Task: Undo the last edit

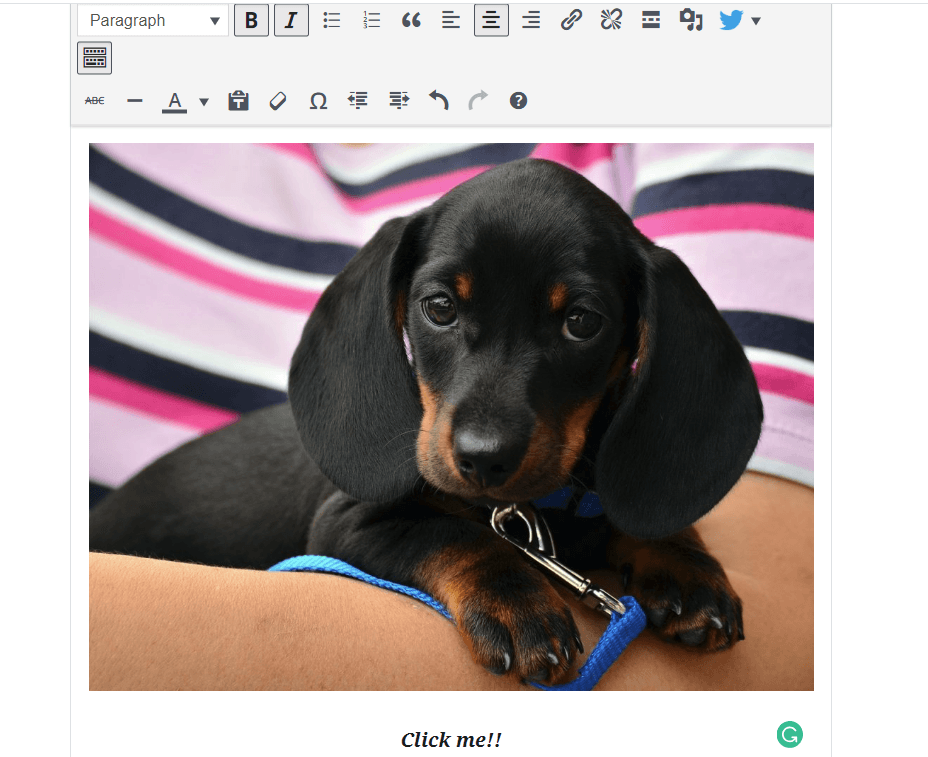Action: (x=438, y=101)
